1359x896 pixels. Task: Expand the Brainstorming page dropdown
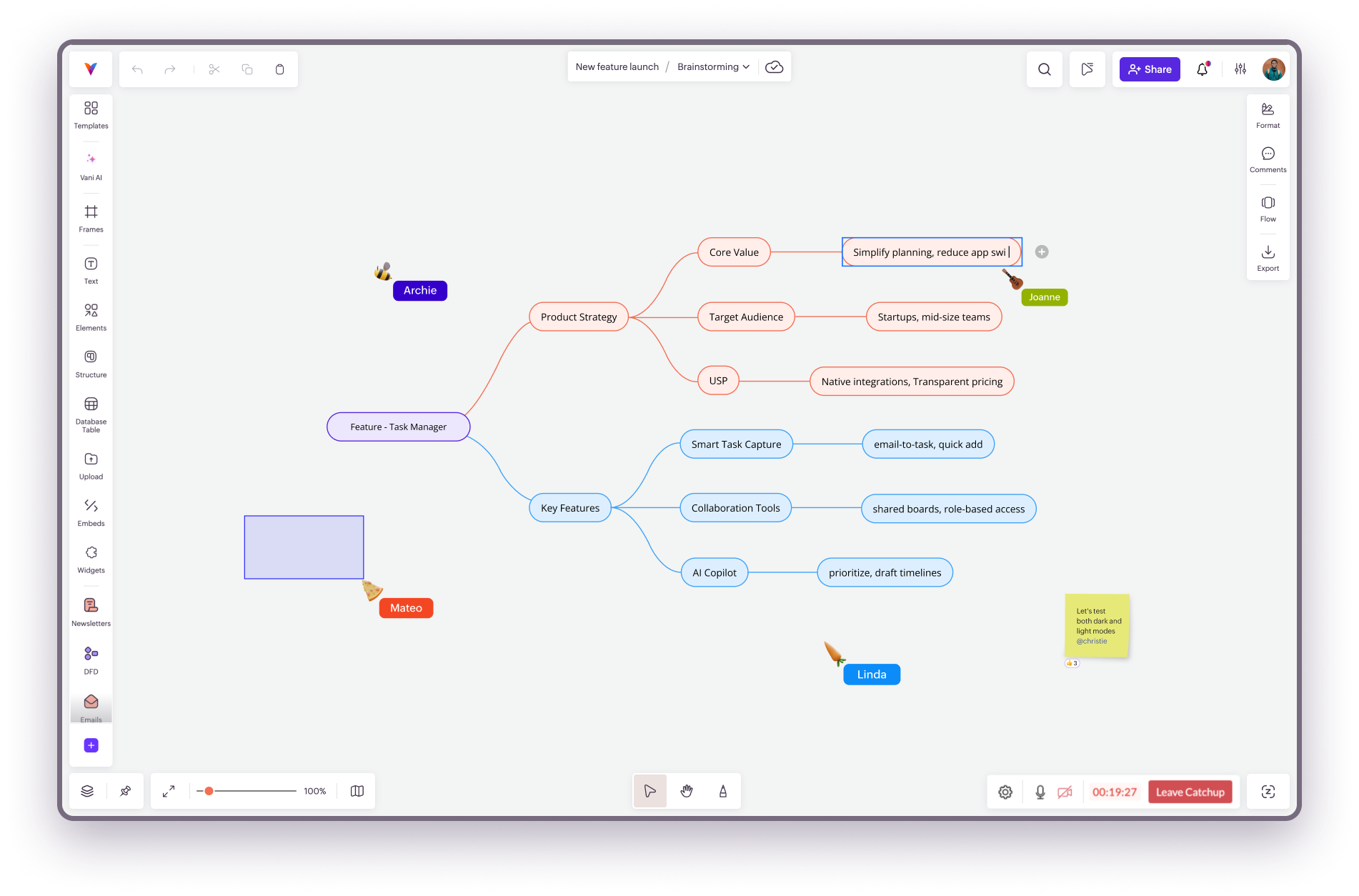pos(713,66)
